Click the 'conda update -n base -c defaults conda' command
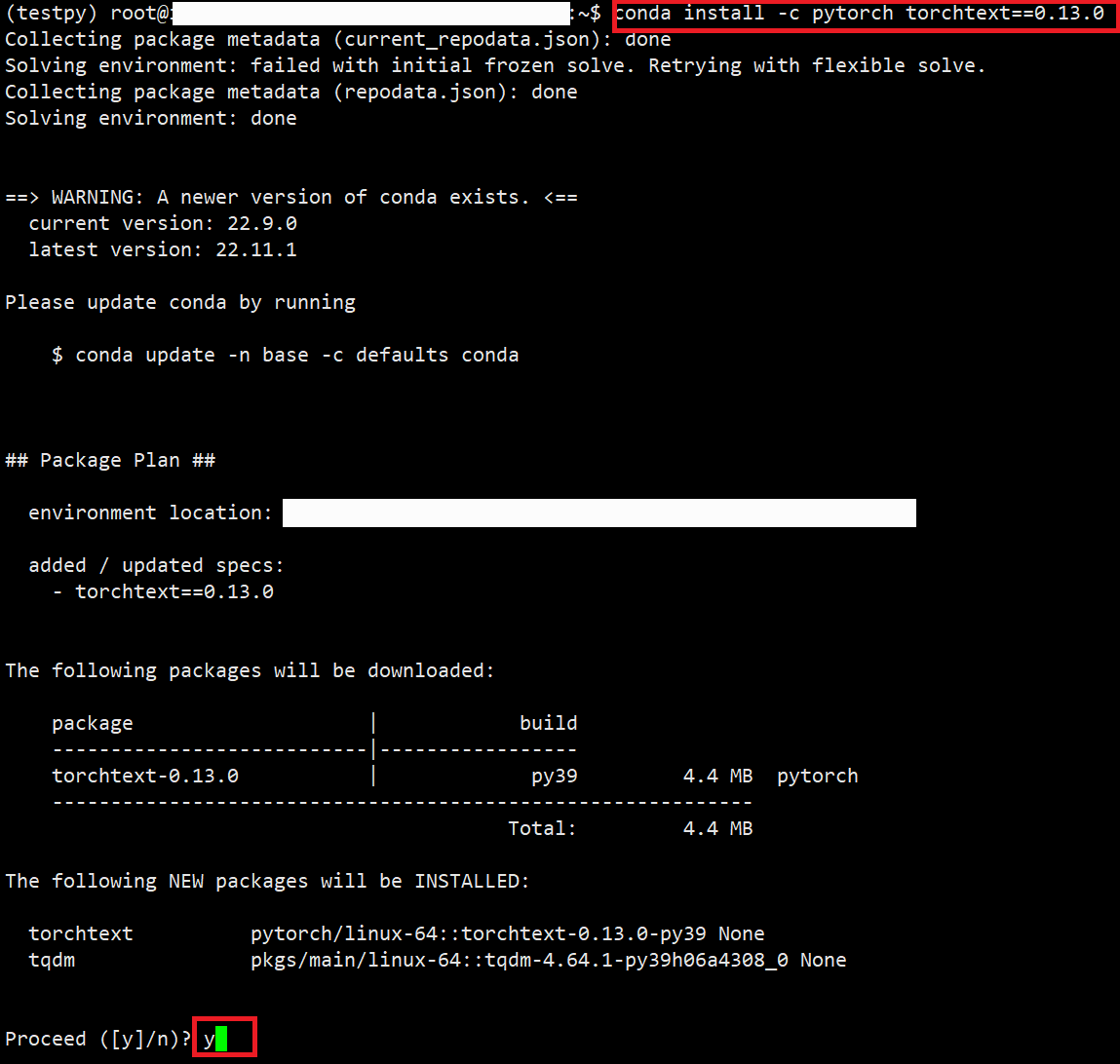Viewport: 1120px width, 1064px height. 297,356
